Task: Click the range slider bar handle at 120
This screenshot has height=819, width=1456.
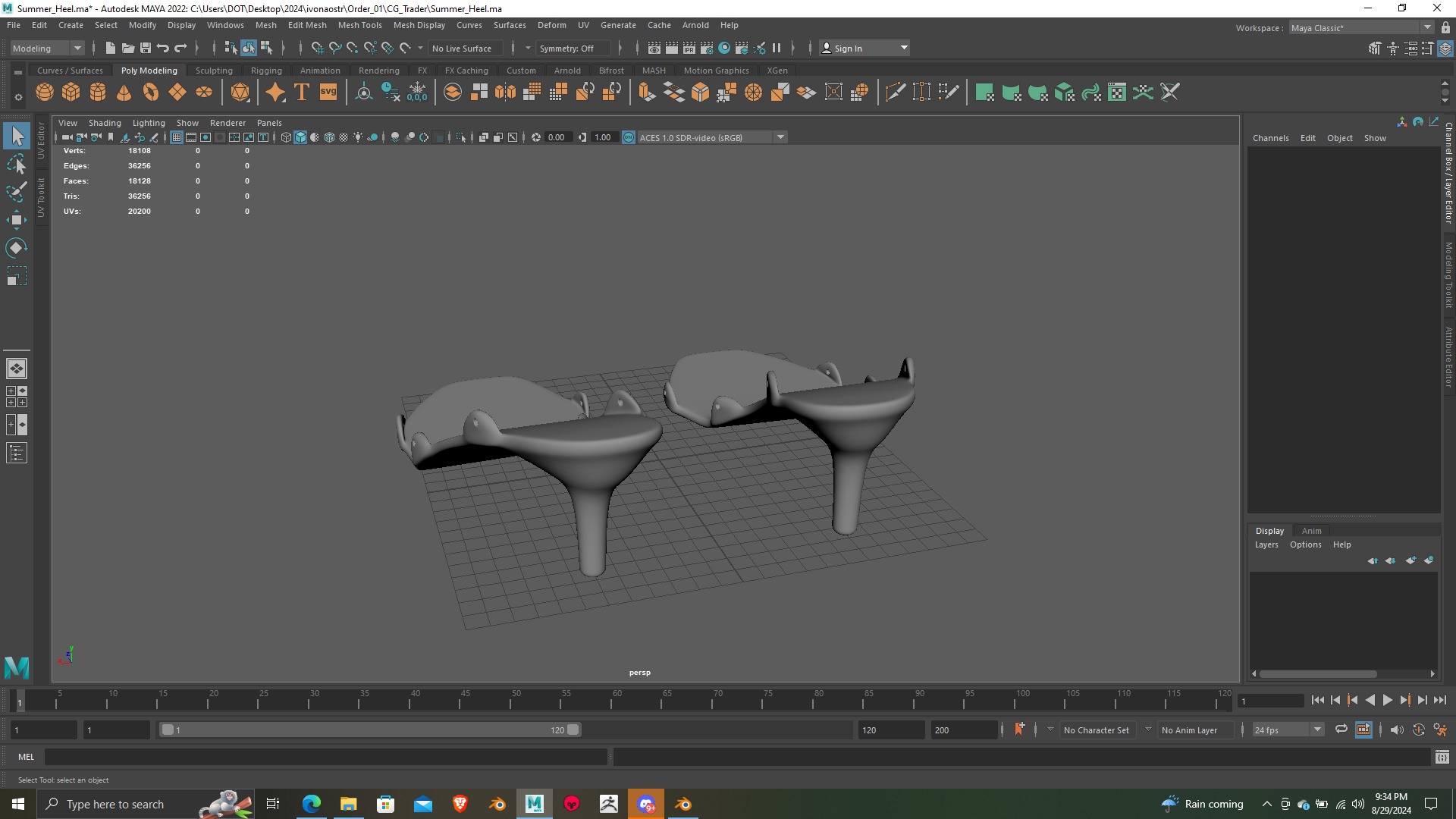Action: (573, 730)
